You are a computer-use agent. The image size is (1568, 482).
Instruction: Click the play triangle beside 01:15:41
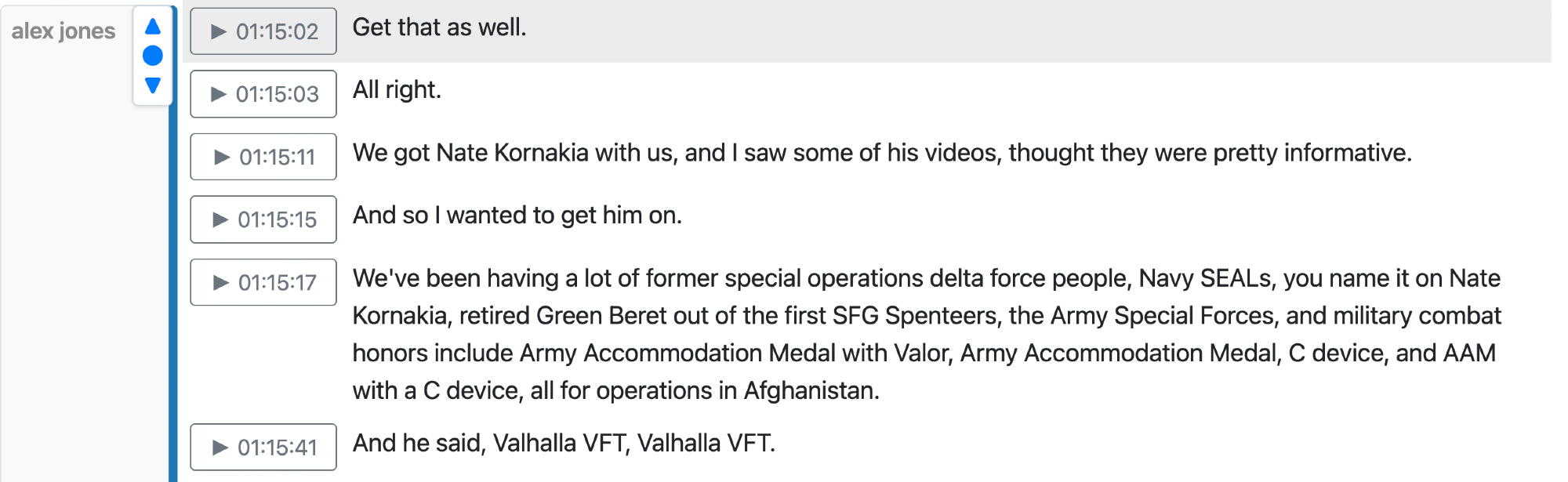[x=220, y=448]
